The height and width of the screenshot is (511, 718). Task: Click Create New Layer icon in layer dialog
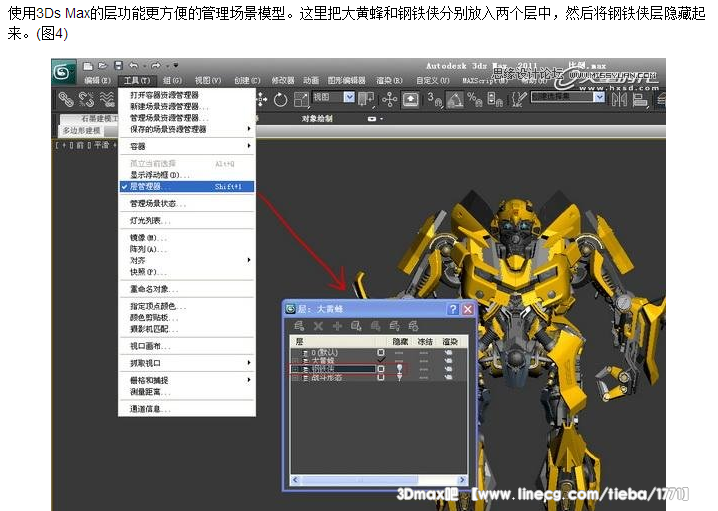299,326
